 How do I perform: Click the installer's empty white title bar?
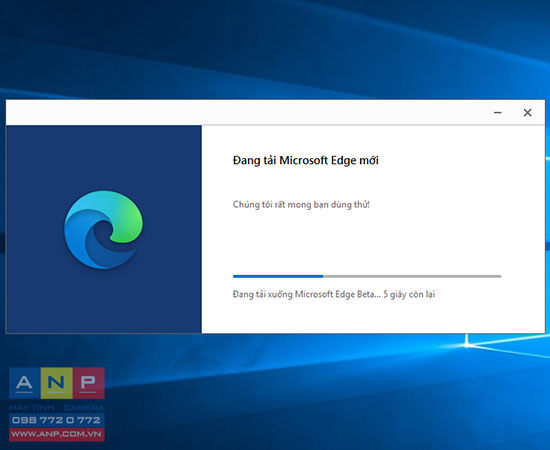(x=246, y=113)
